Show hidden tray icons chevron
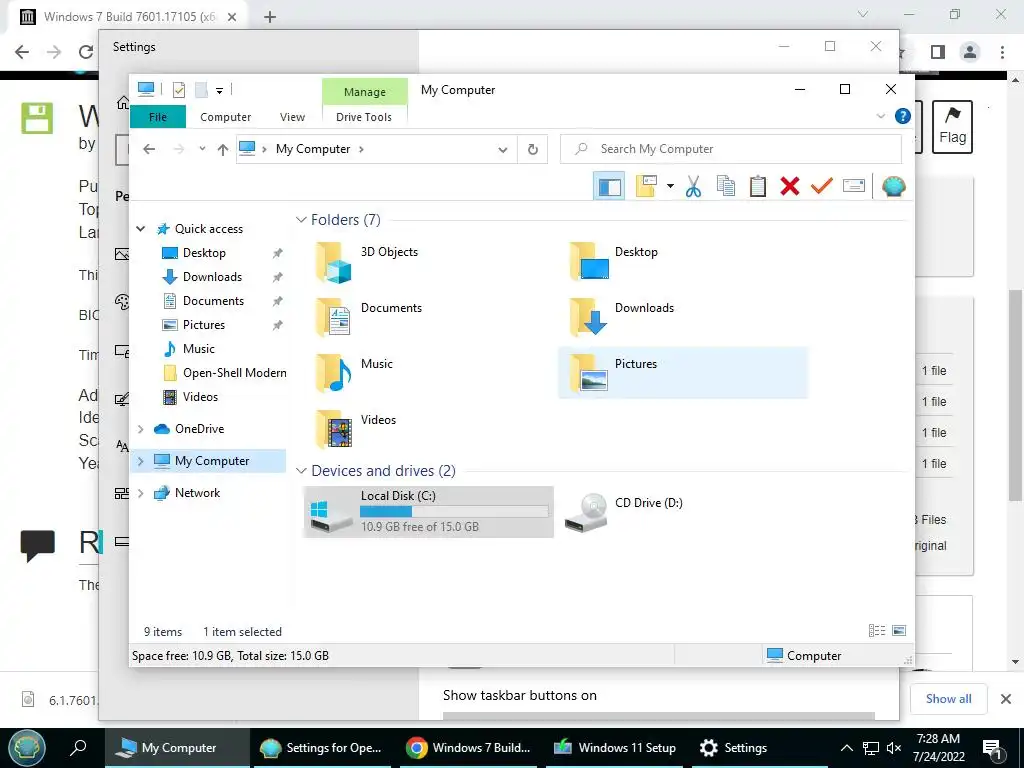Screen dimensions: 1024x768 tap(846, 748)
